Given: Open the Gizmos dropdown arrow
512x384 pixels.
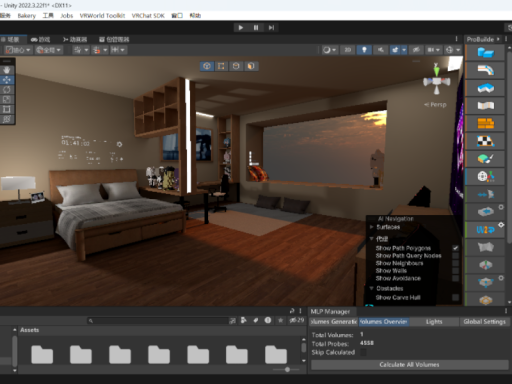Looking at the screenshot, I should coord(458,50).
